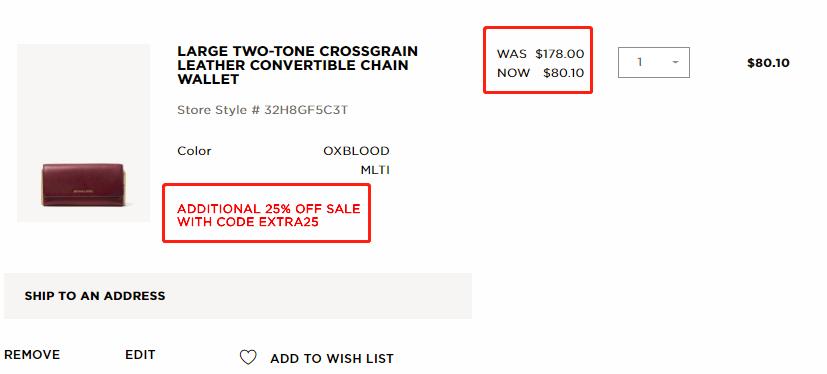Click the MLTI color text

375,170
